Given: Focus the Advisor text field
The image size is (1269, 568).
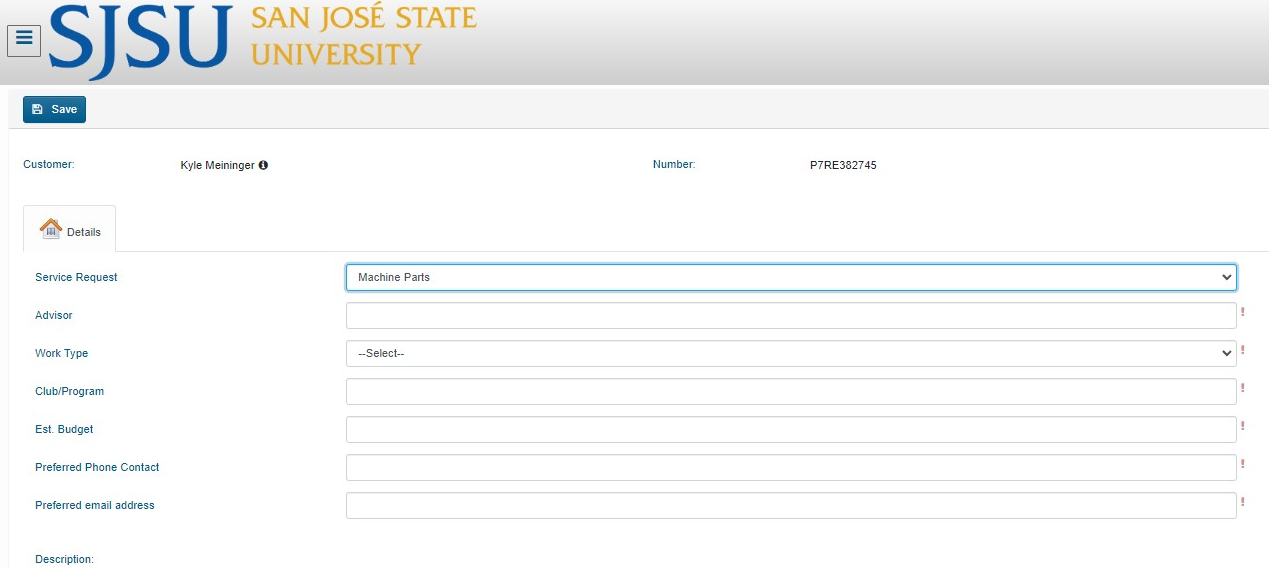Looking at the screenshot, I should click(790, 315).
